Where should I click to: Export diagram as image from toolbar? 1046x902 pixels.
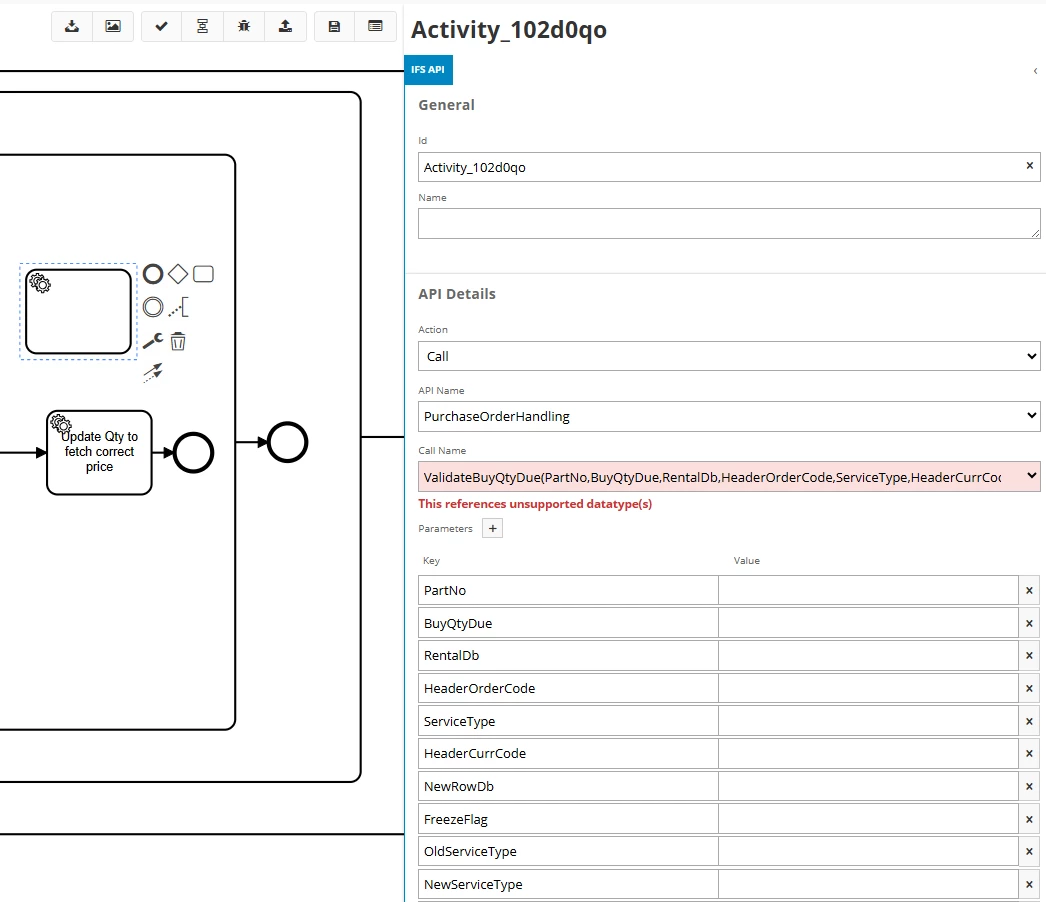pos(113,27)
